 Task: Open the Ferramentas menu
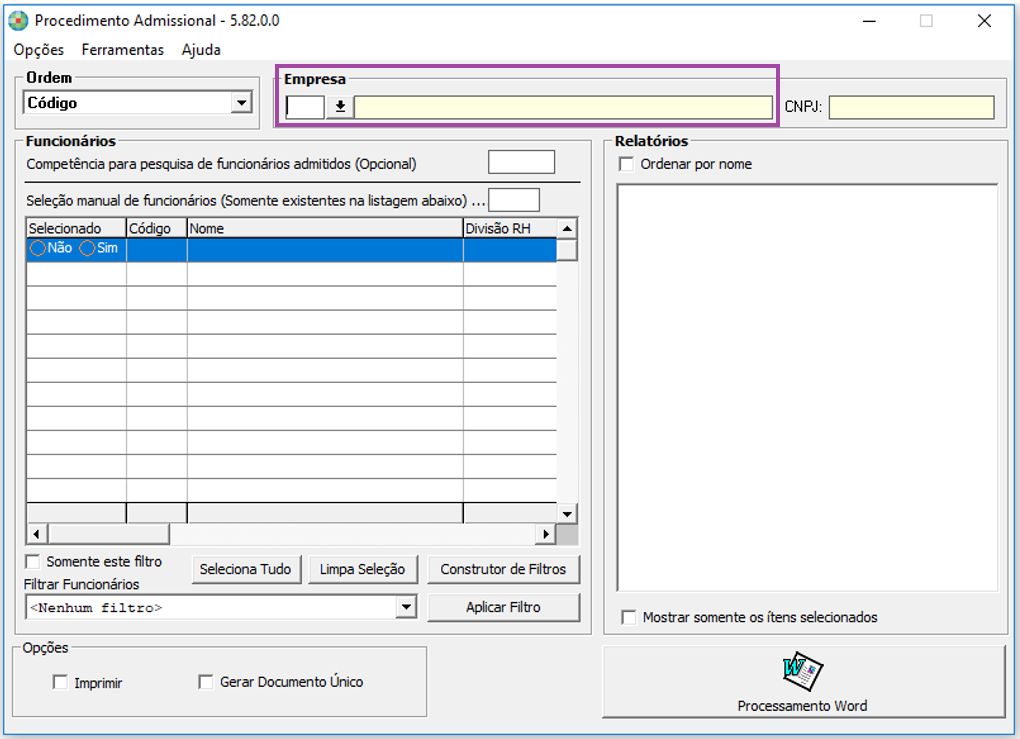(x=123, y=50)
